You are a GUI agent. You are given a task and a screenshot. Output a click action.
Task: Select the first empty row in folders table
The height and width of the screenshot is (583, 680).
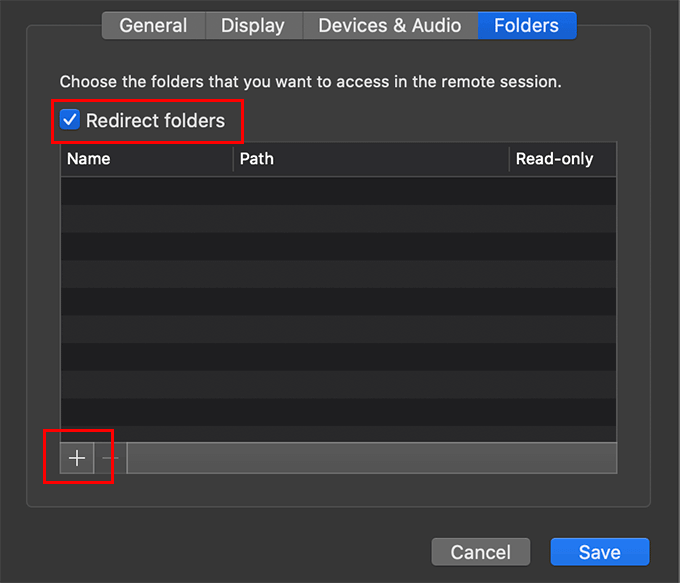click(x=338, y=191)
